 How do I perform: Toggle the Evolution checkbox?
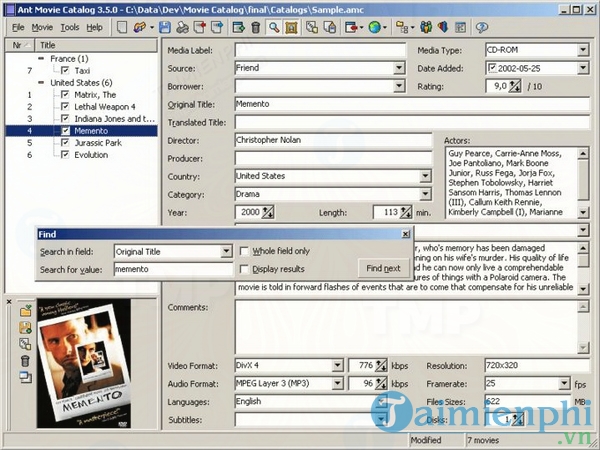pos(65,155)
